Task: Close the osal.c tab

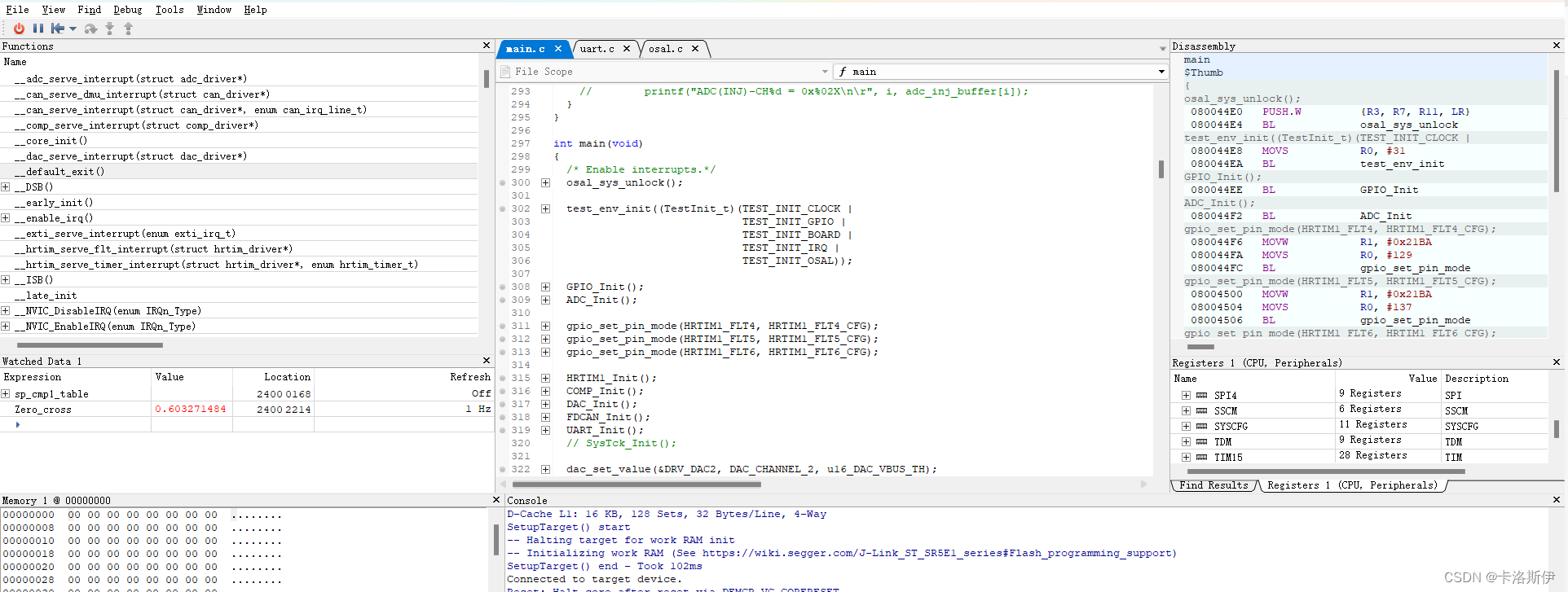Action: (695, 49)
